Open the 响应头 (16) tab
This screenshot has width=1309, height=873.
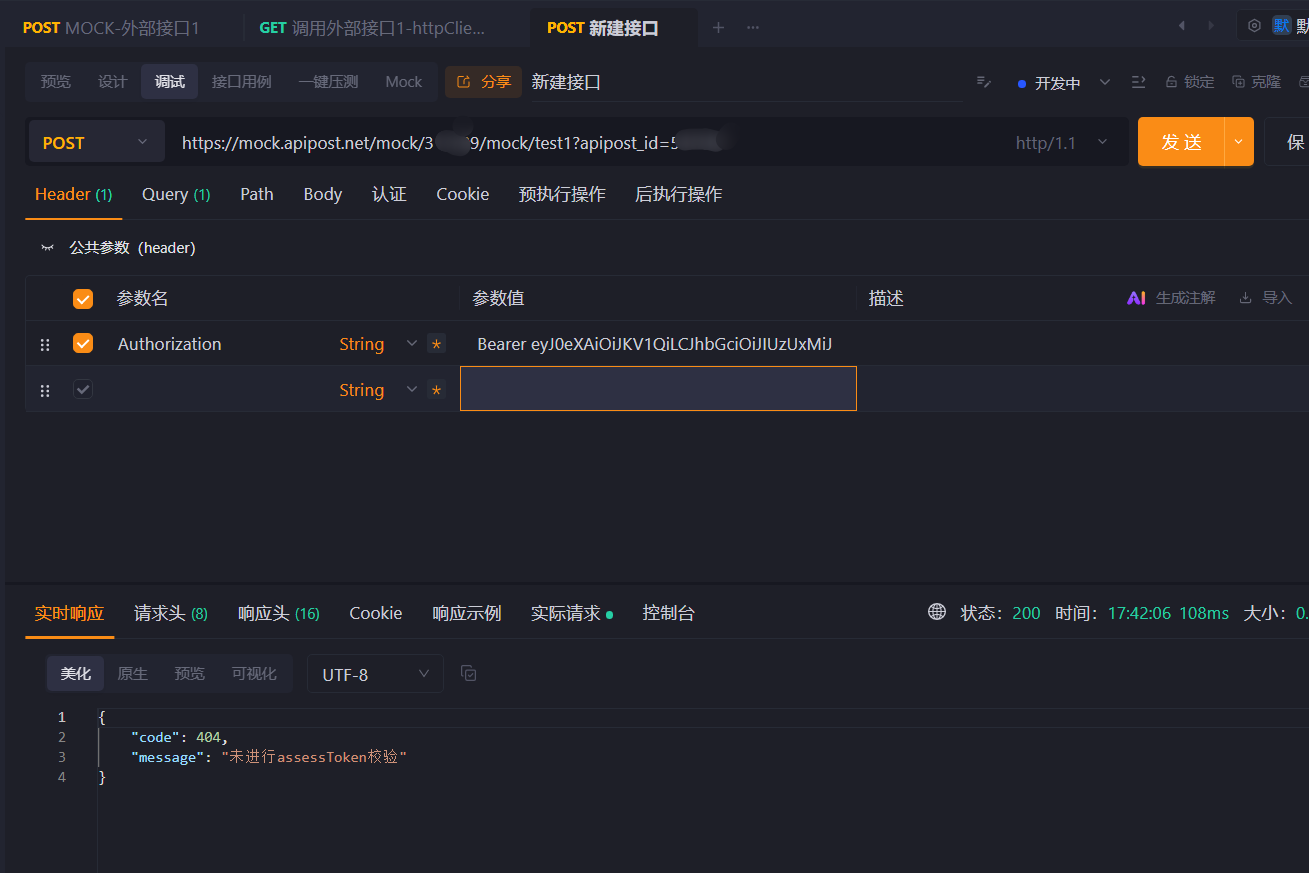coord(279,613)
